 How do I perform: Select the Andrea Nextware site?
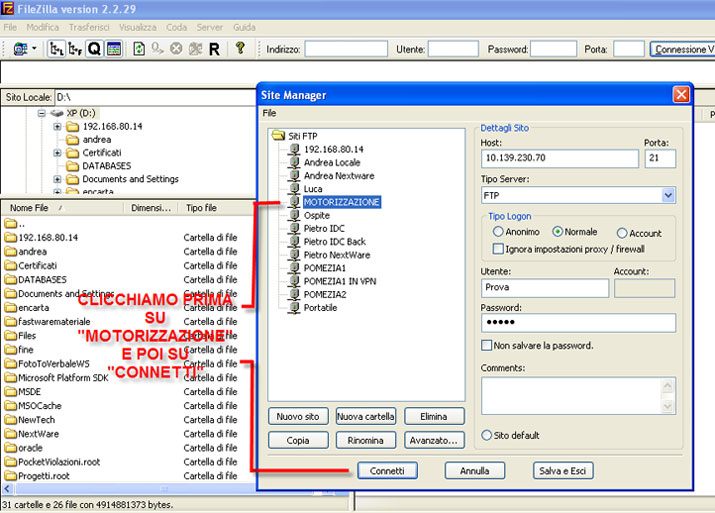(339, 176)
